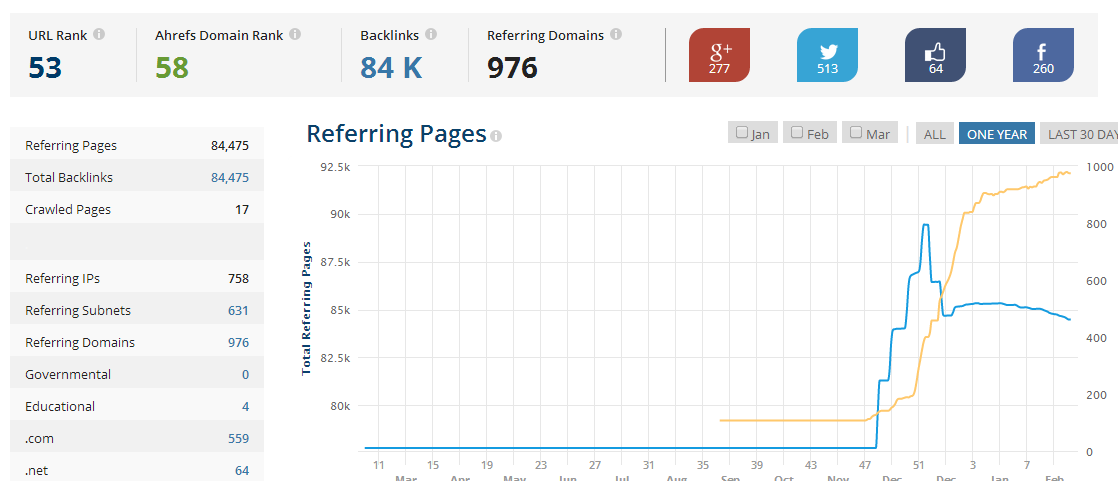This screenshot has height=494, width=1118.
Task: Click info icon beside URL Rank
Action: [99, 34]
